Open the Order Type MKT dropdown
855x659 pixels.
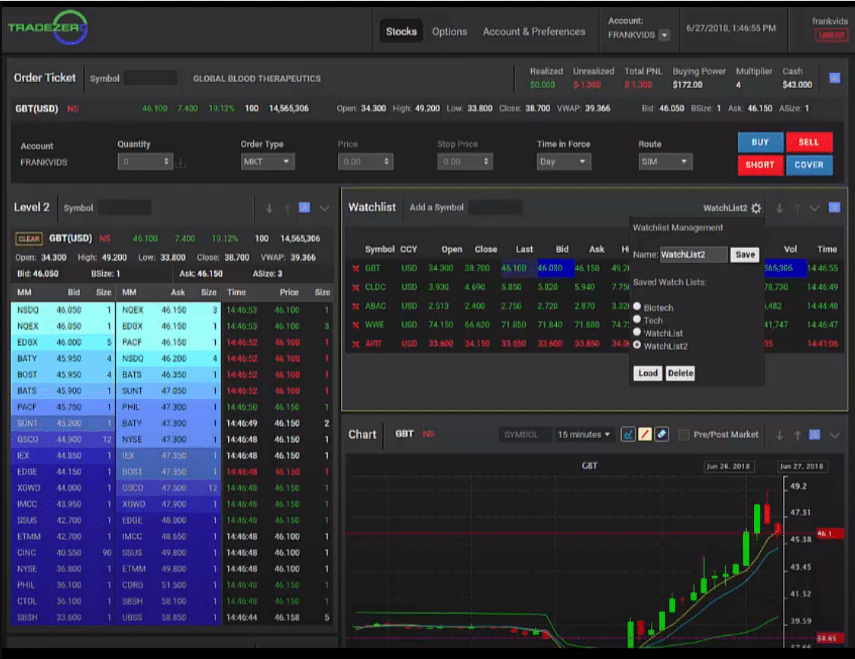[268, 162]
